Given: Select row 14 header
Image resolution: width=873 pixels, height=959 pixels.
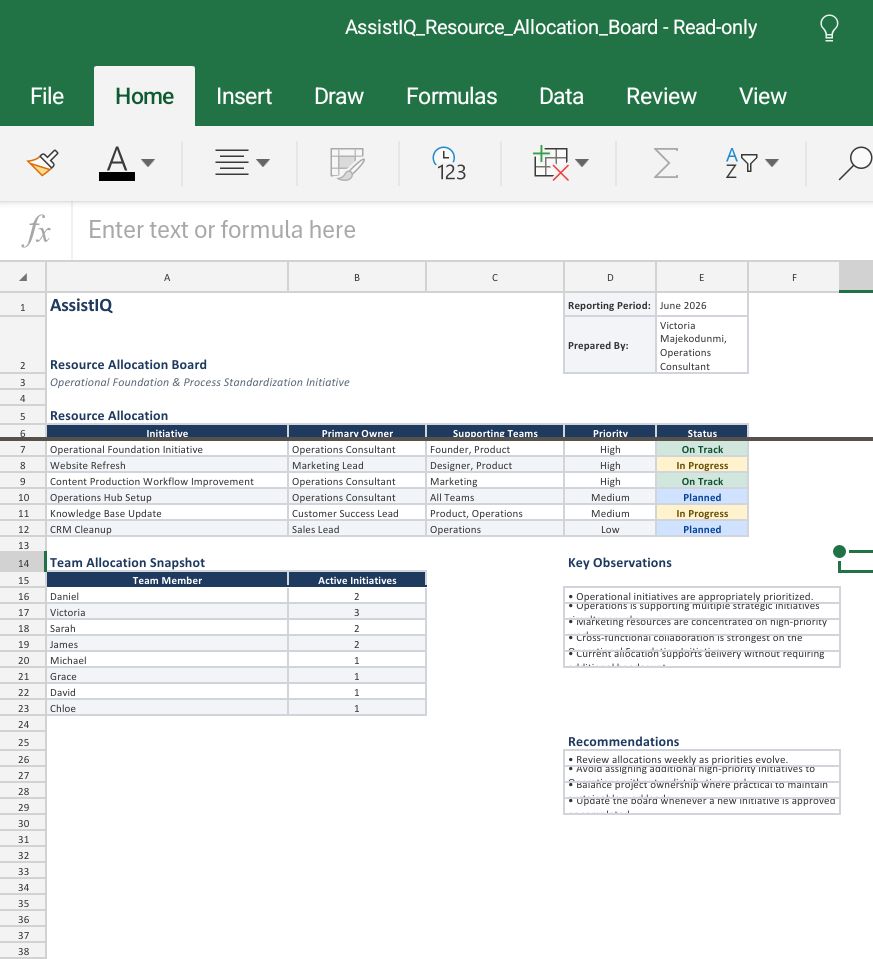Looking at the screenshot, I should point(23,563).
